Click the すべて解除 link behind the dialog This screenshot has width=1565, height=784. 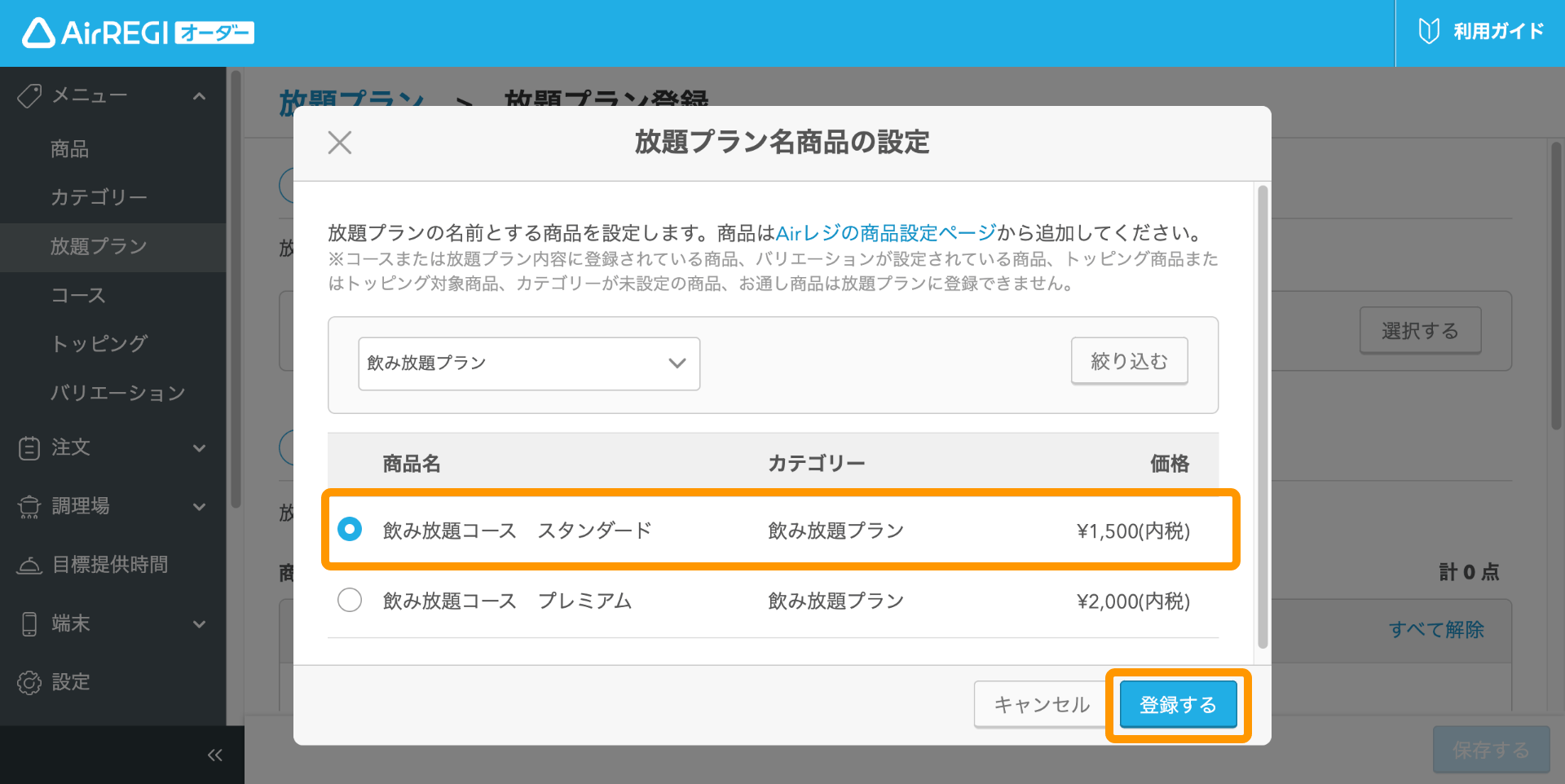point(1436,629)
